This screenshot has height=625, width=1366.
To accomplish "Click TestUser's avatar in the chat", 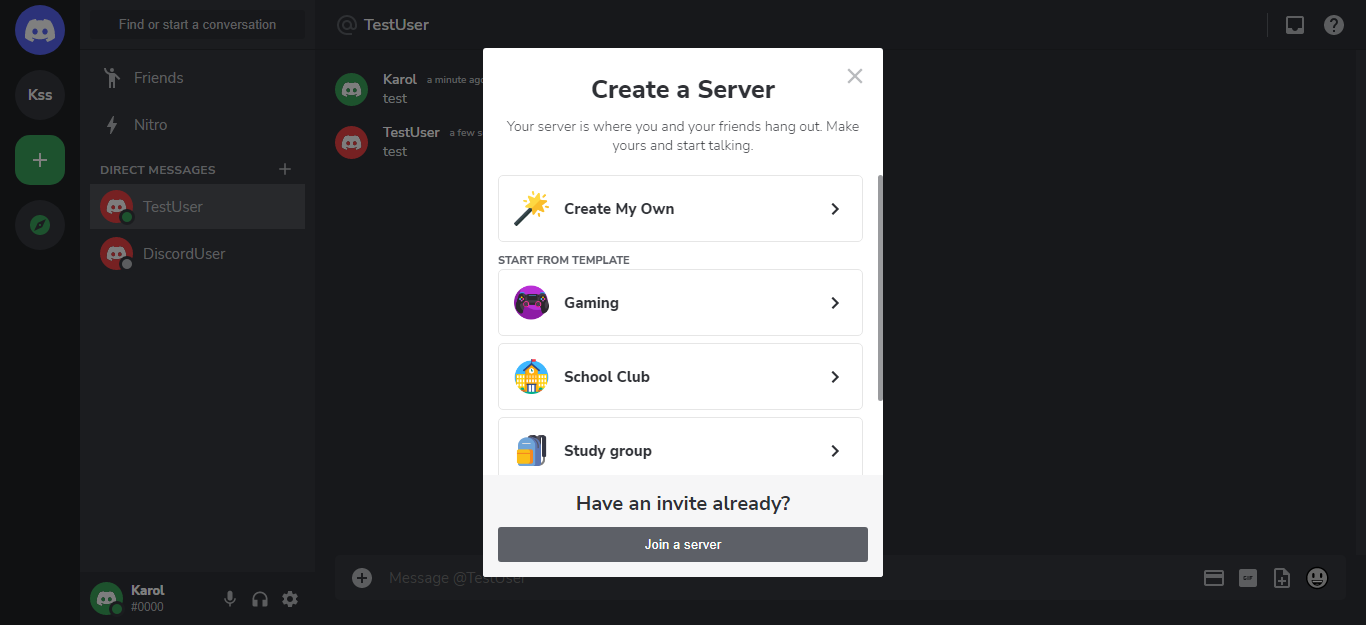I will click(x=351, y=142).
